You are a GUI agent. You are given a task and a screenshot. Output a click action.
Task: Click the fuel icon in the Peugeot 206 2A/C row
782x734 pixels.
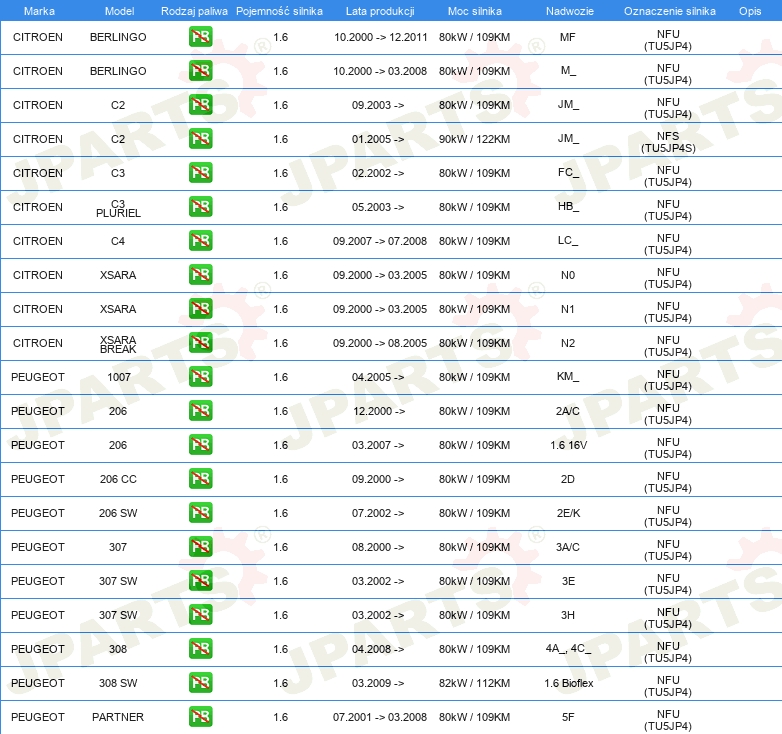pos(200,410)
